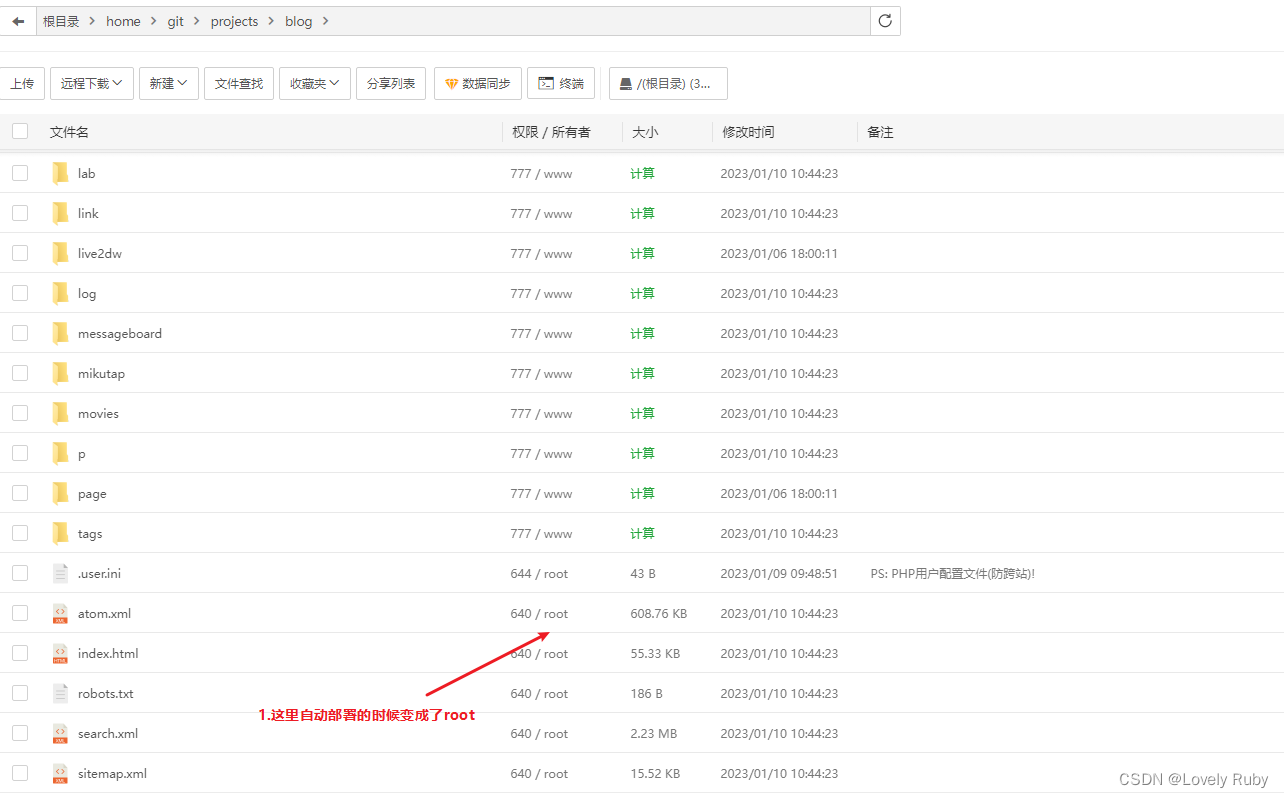The height and width of the screenshot is (798, 1284).
Task: Check the box for messageboard folder
Action: [x=20, y=333]
